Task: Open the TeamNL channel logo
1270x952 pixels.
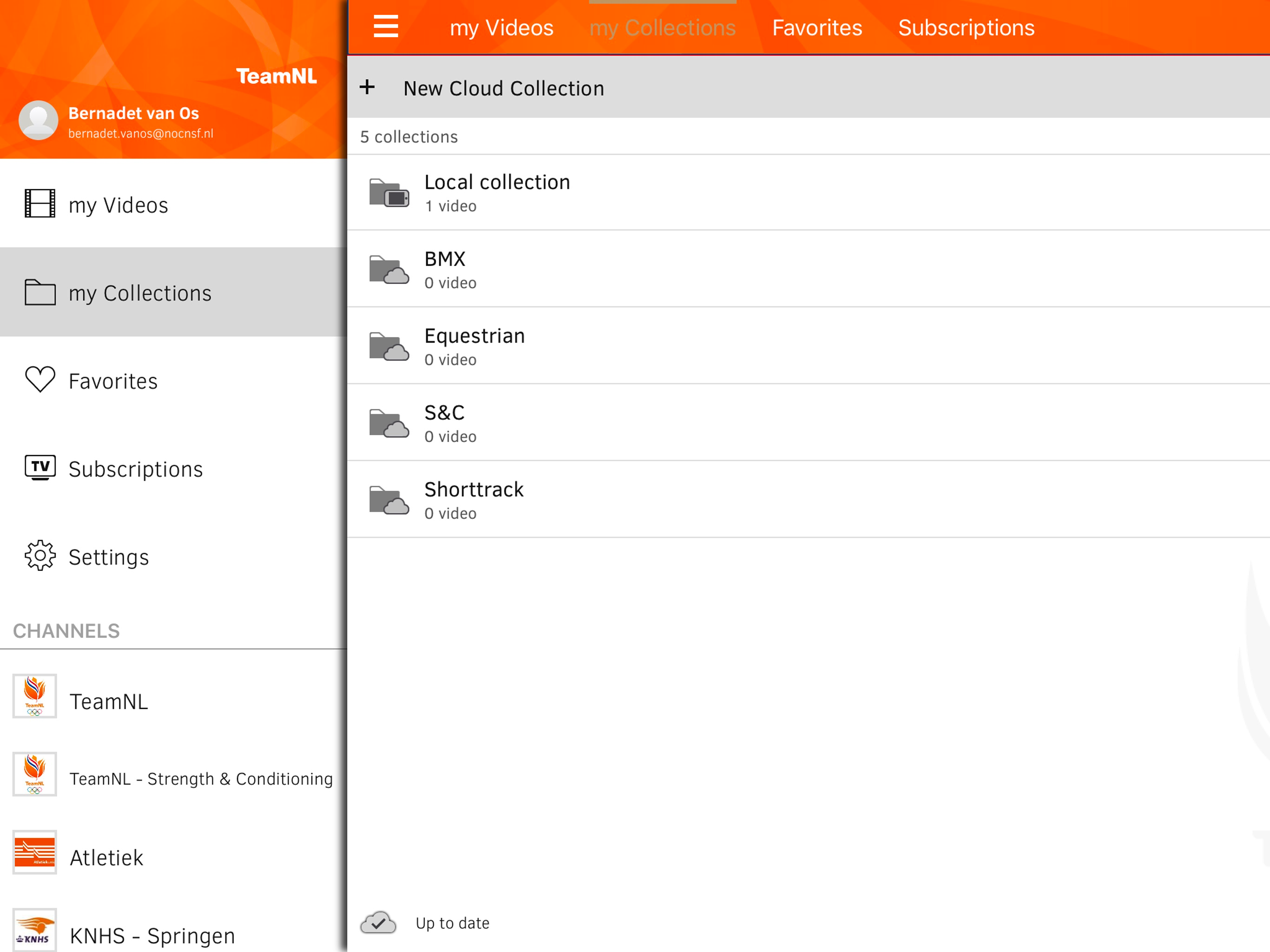Action: click(34, 696)
